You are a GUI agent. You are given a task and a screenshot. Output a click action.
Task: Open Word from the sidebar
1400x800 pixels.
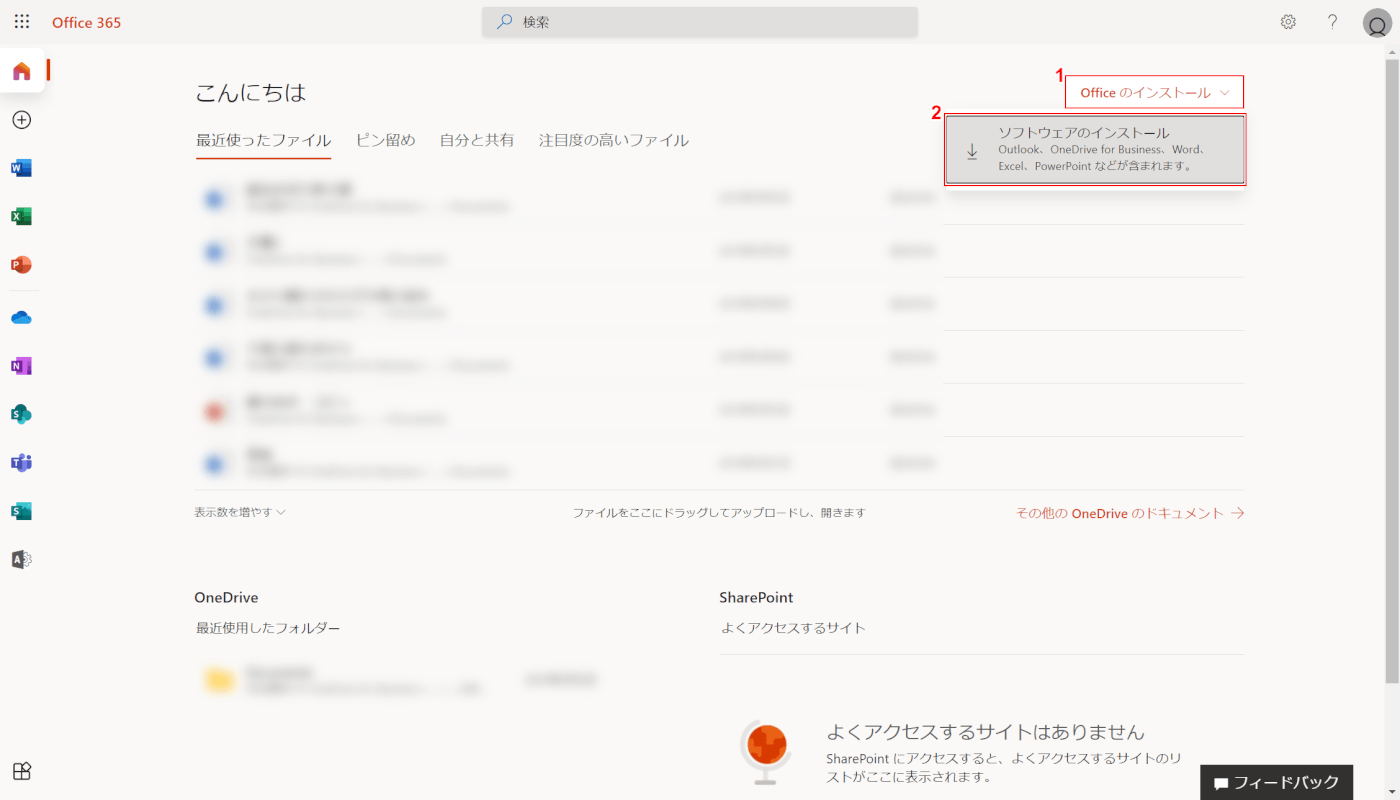click(22, 168)
